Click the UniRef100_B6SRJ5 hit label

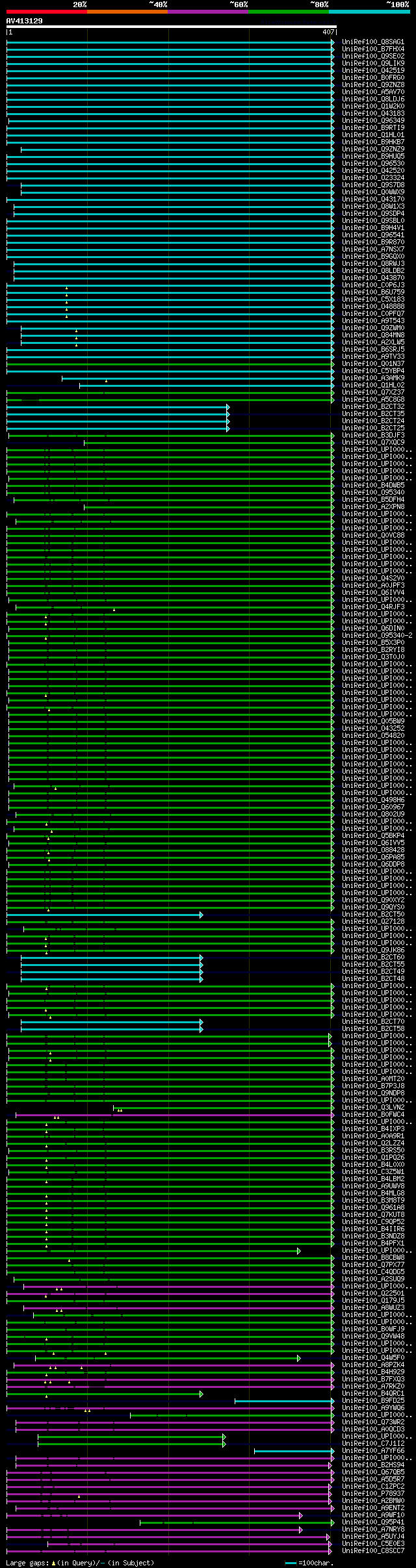pyautogui.click(x=373, y=350)
